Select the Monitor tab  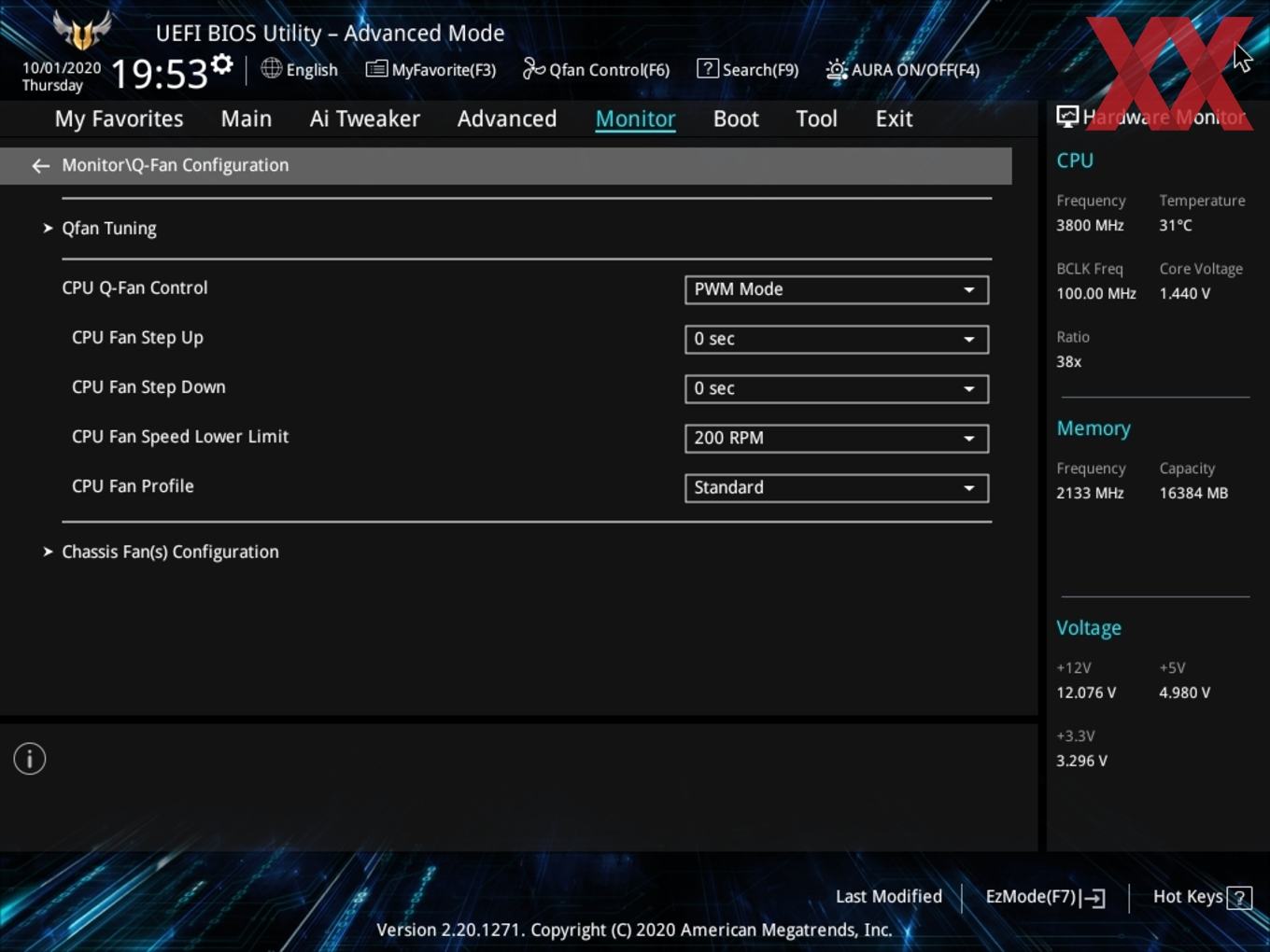(635, 119)
